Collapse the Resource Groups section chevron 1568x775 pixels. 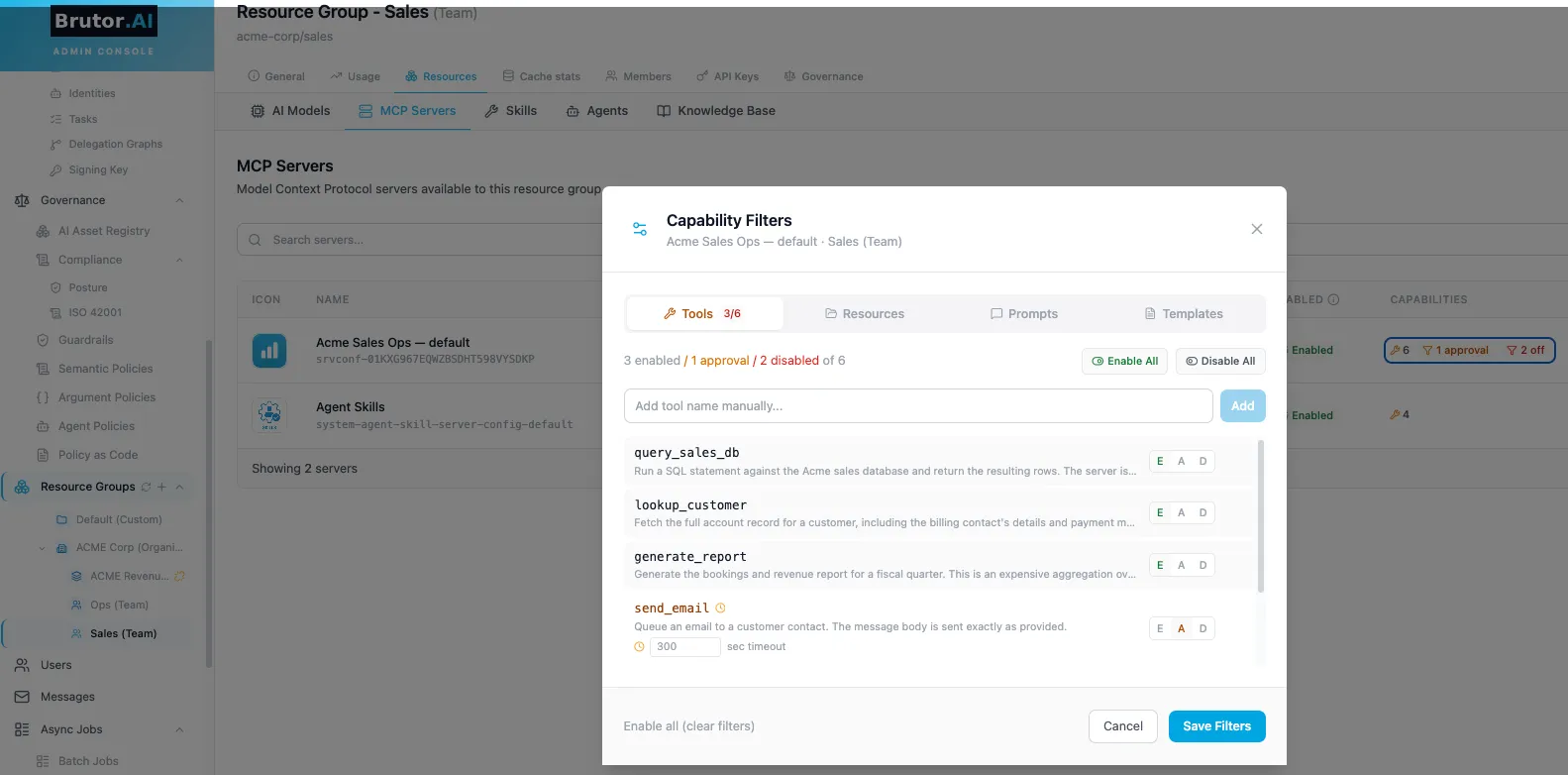click(179, 487)
